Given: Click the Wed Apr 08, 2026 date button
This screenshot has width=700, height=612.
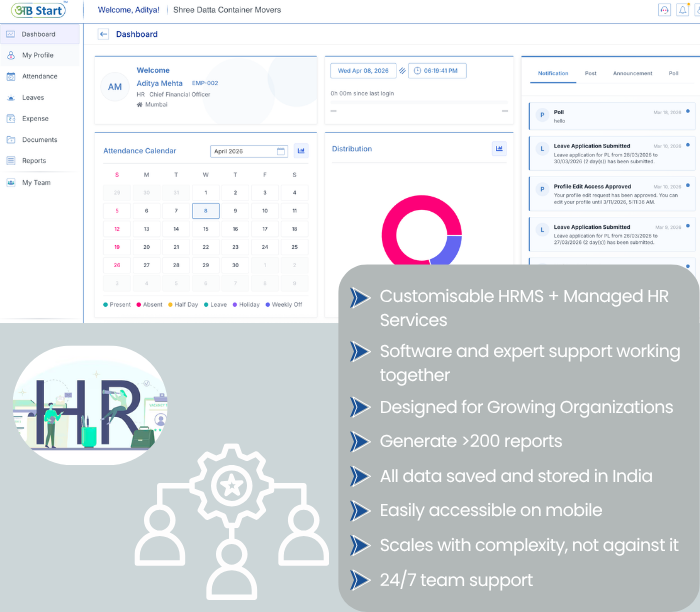Looking at the screenshot, I should (363, 71).
